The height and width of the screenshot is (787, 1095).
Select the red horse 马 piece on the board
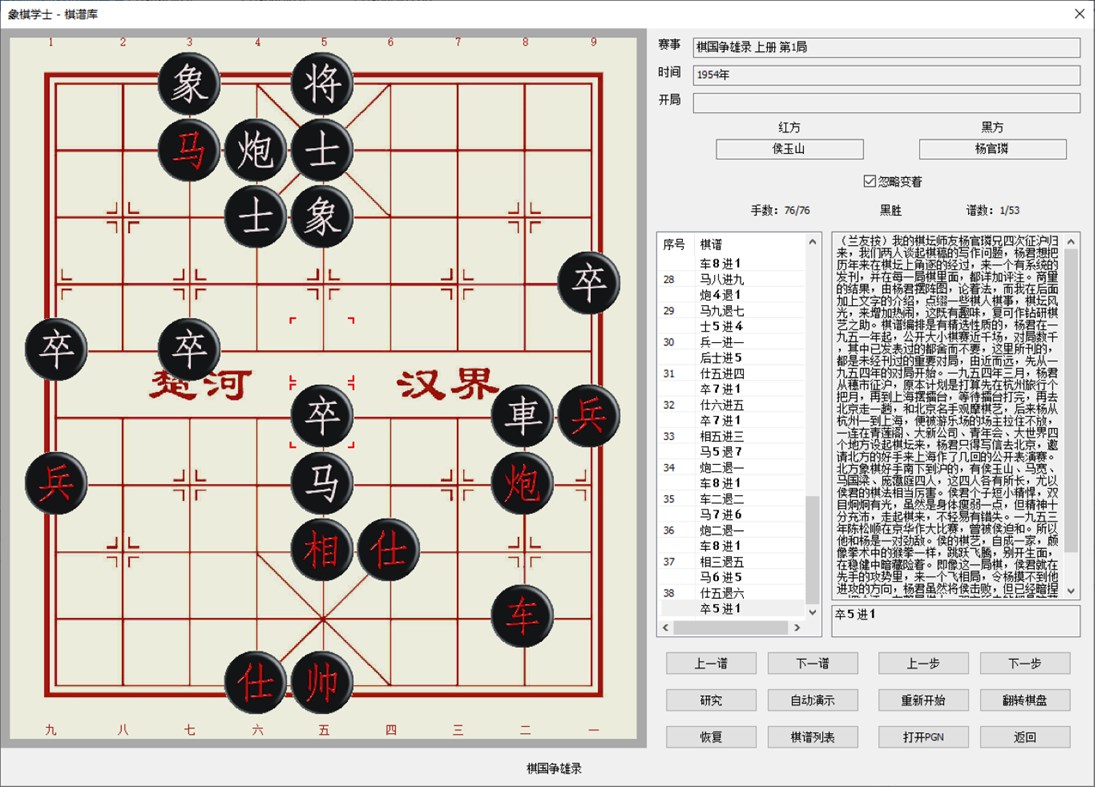click(189, 148)
